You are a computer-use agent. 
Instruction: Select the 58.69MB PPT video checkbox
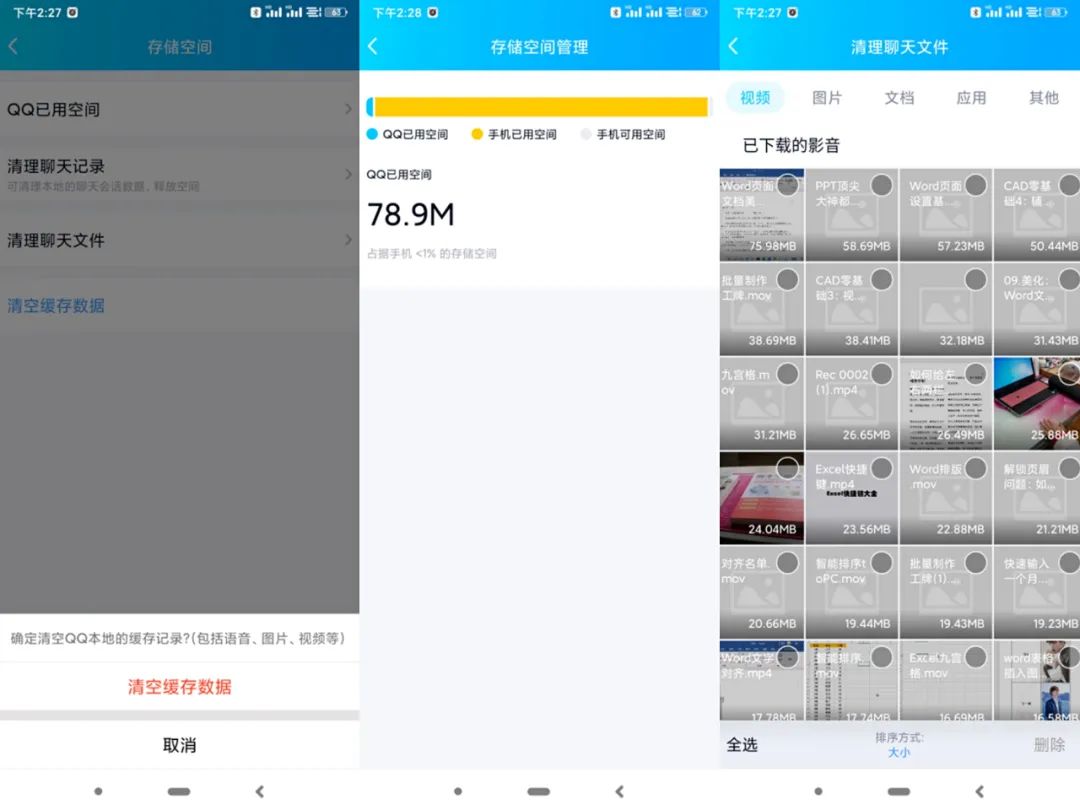click(x=882, y=185)
